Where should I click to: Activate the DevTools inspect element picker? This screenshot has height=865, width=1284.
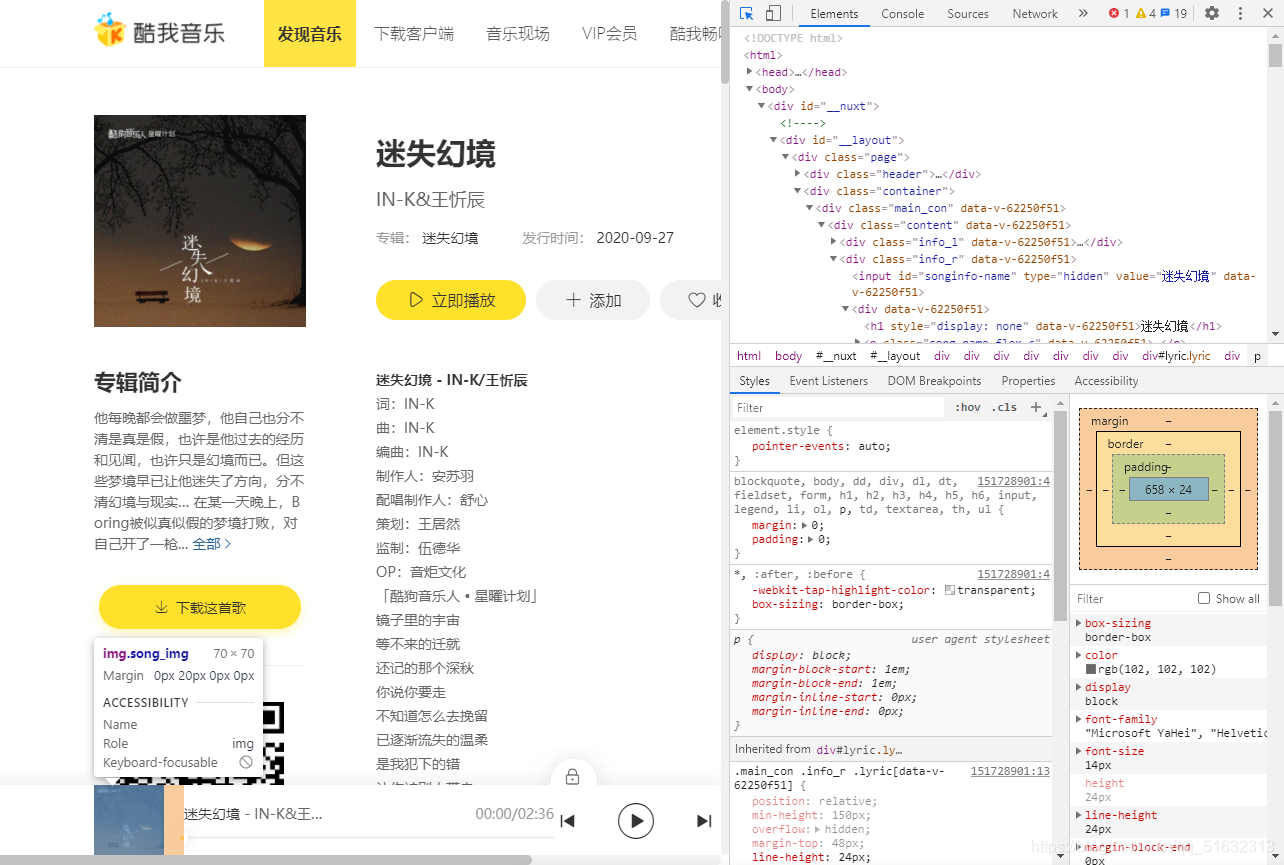tap(747, 13)
